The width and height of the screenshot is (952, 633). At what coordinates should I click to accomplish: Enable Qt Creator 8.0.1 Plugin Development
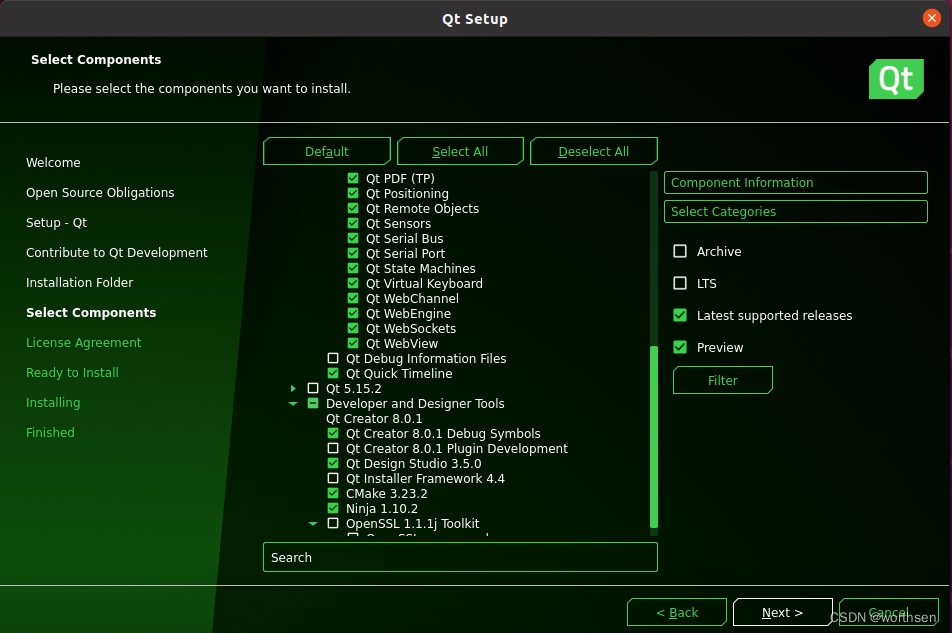click(x=333, y=448)
